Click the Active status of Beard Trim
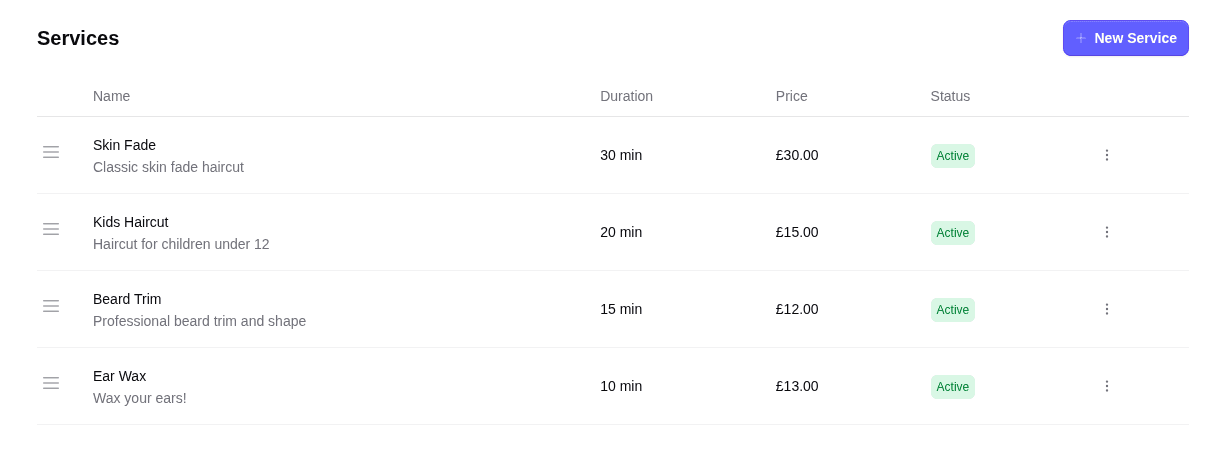 pos(952,310)
